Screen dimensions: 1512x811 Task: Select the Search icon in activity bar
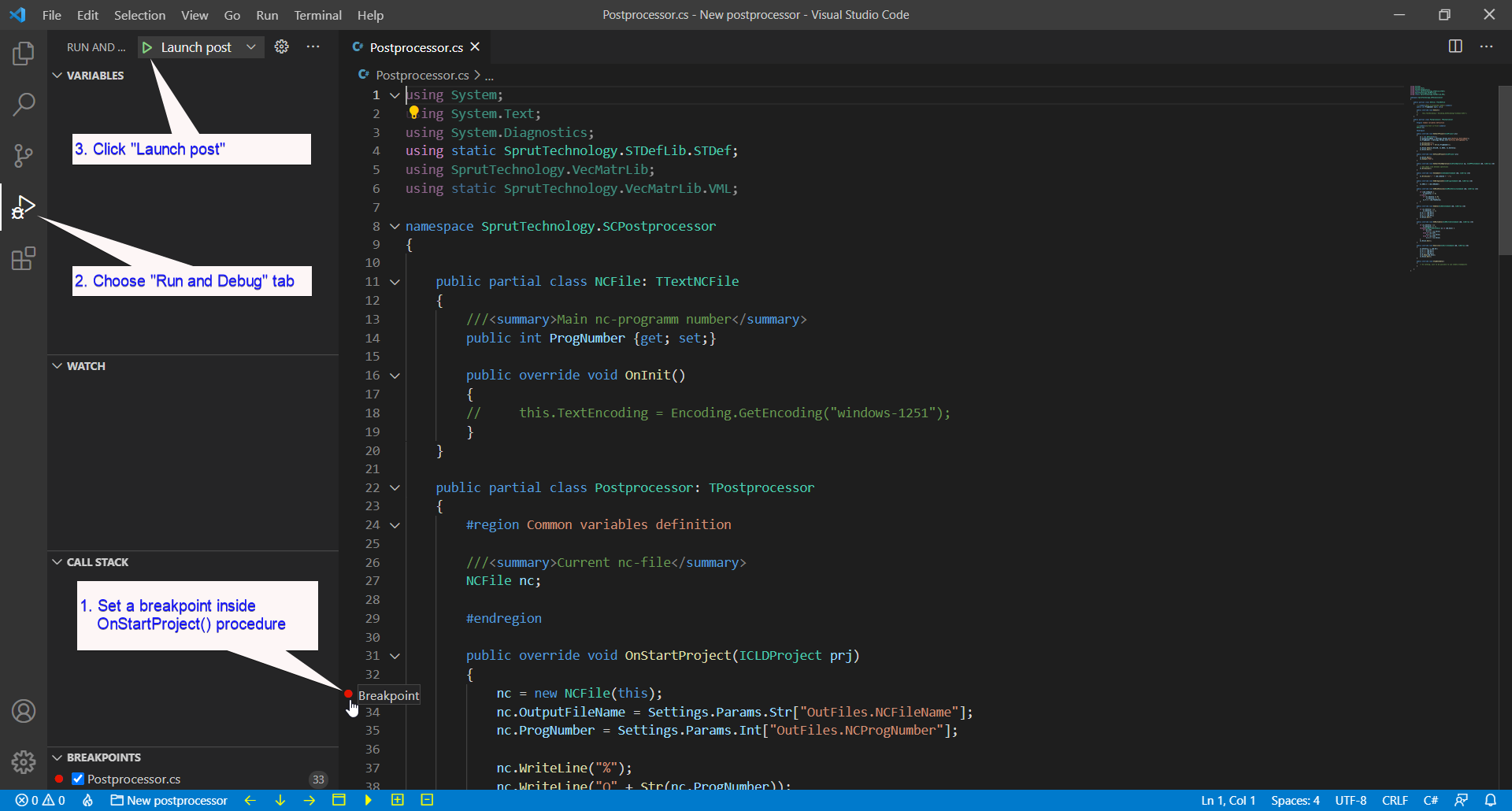(x=24, y=104)
